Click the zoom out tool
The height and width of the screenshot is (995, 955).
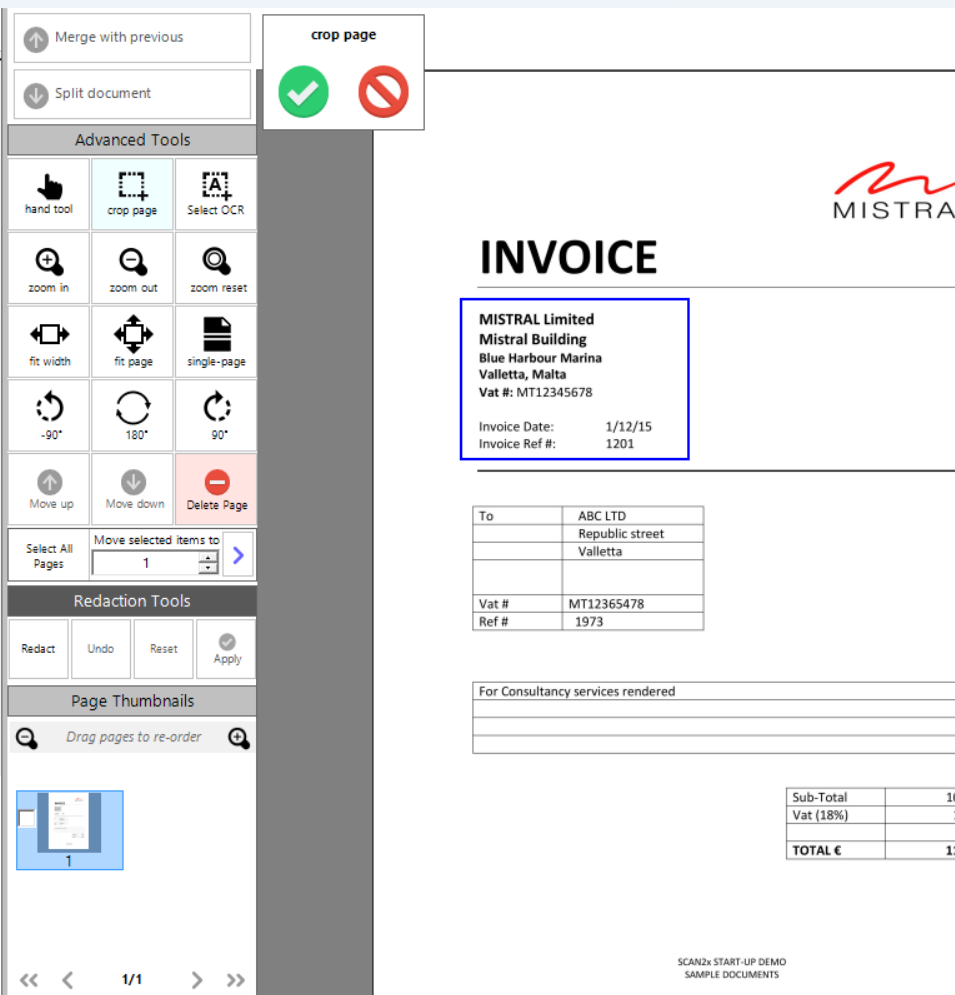(x=132, y=269)
